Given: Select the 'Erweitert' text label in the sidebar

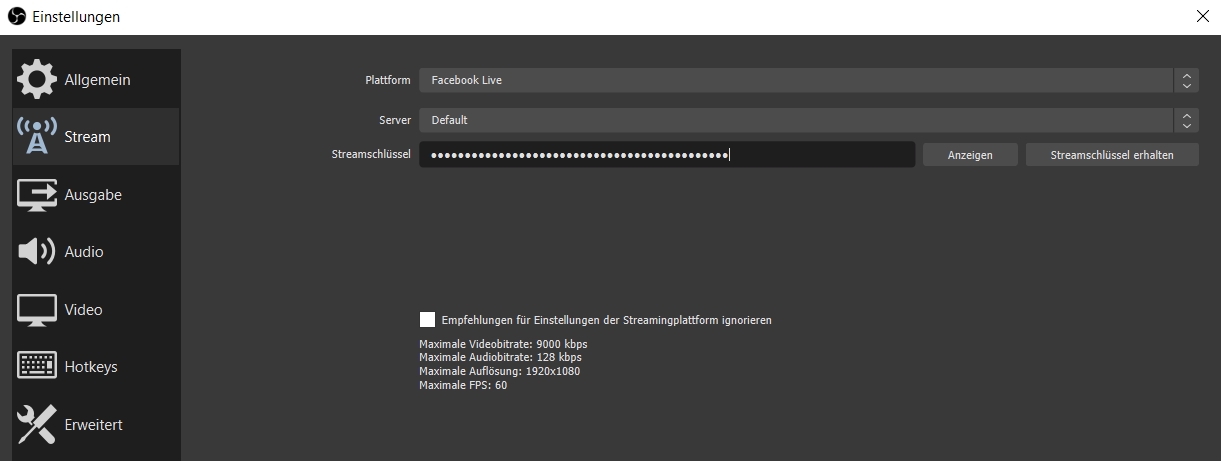Looking at the screenshot, I should tap(93, 425).
